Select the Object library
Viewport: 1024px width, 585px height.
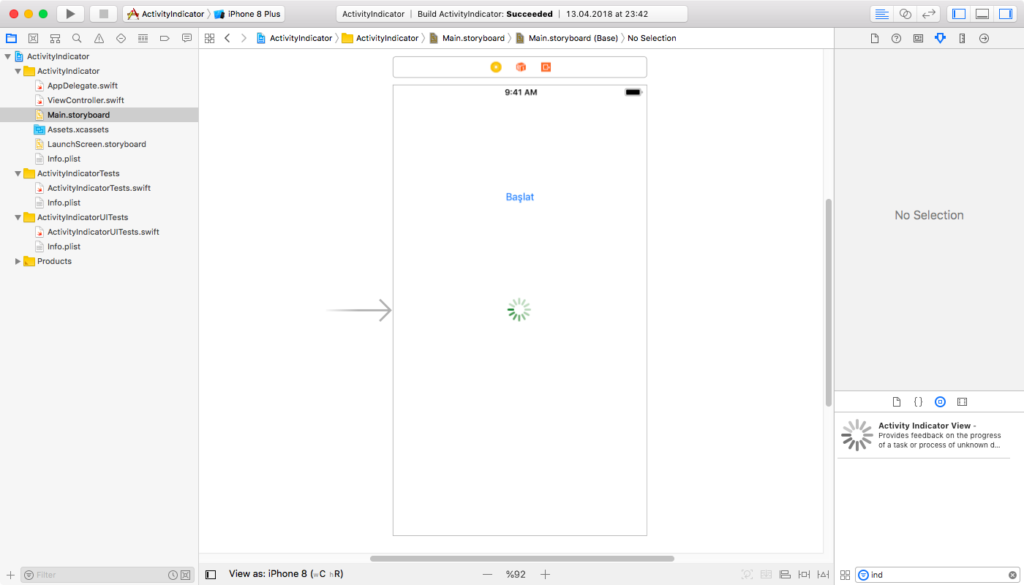click(x=940, y=401)
